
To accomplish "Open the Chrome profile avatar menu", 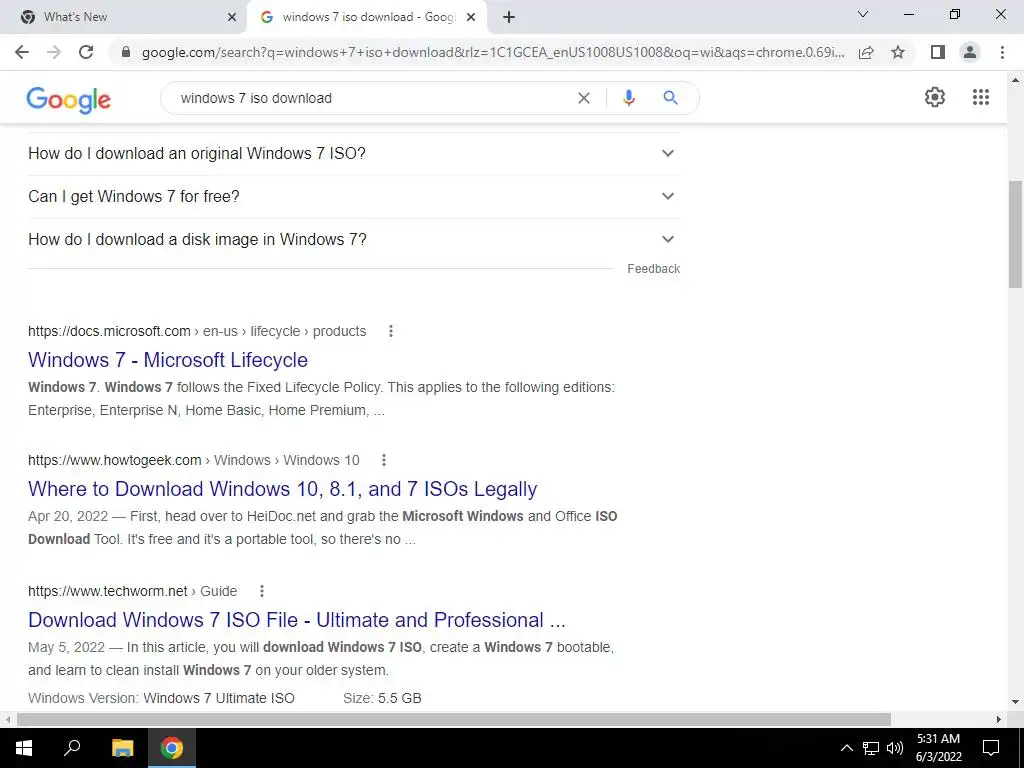I will pyautogui.click(x=970, y=52).
